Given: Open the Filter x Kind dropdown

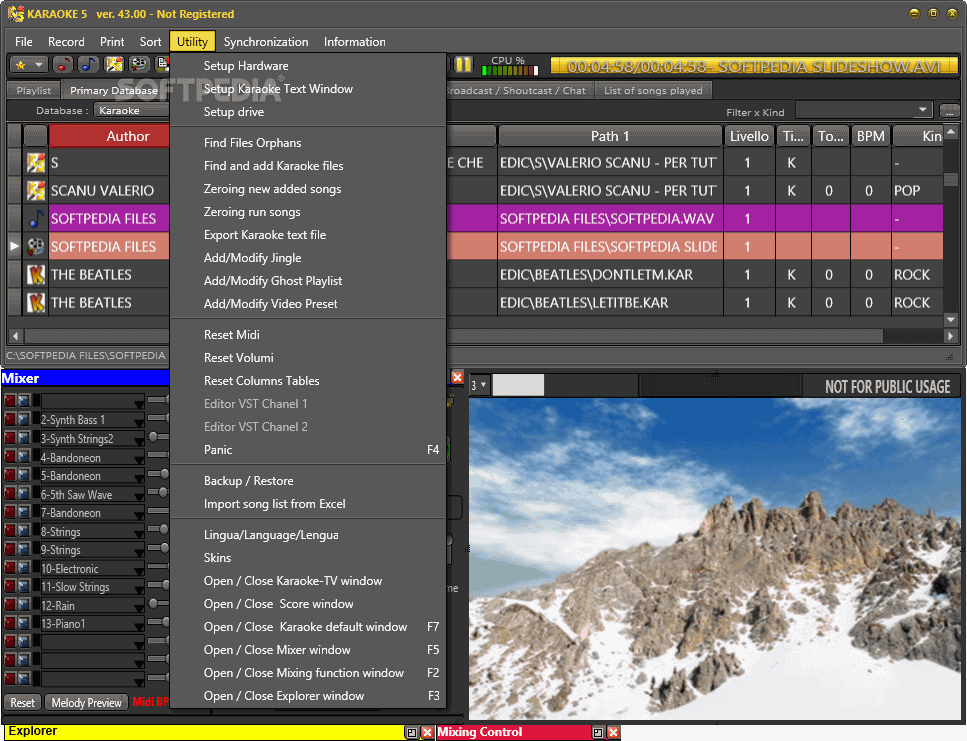Looking at the screenshot, I should click(922, 110).
